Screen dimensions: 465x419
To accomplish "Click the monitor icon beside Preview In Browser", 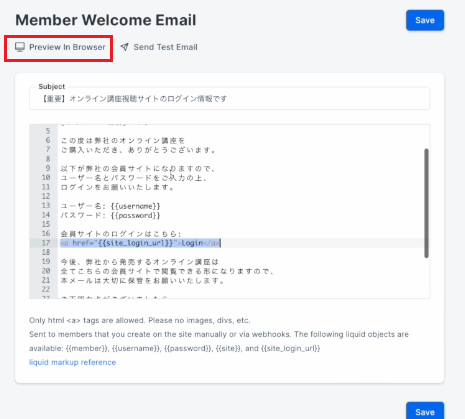I will [x=20, y=47].
